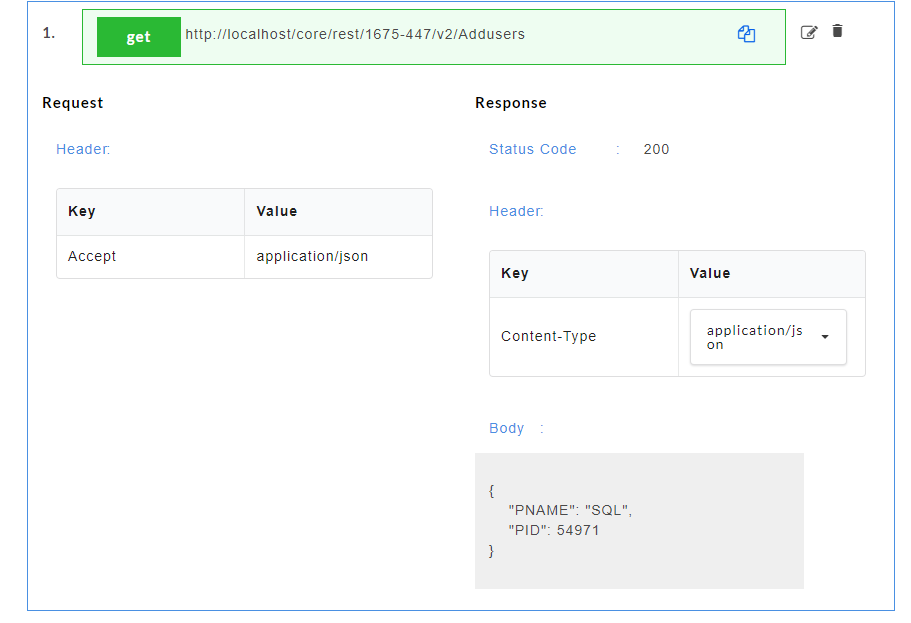Screen dimensions: 911x623
Task: Click the response JSON body block
Action: click(x=638, y=521)
